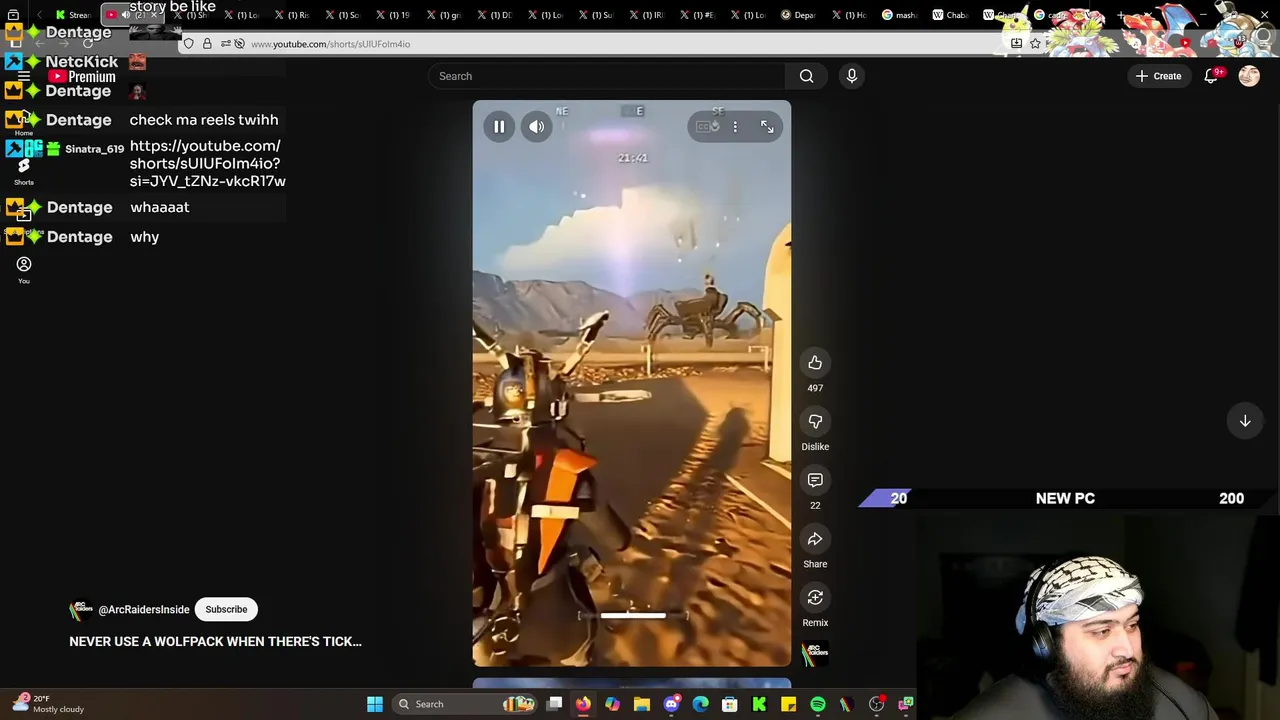The image size is (1280, 720).
Task: Switch to the Depar browser tab
Action: (798, 15)
